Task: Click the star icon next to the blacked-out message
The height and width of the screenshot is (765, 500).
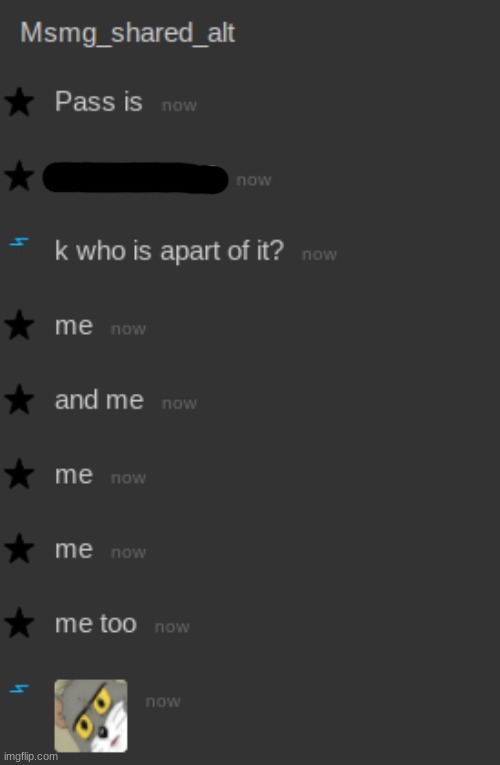Action: tap(19, 176)
